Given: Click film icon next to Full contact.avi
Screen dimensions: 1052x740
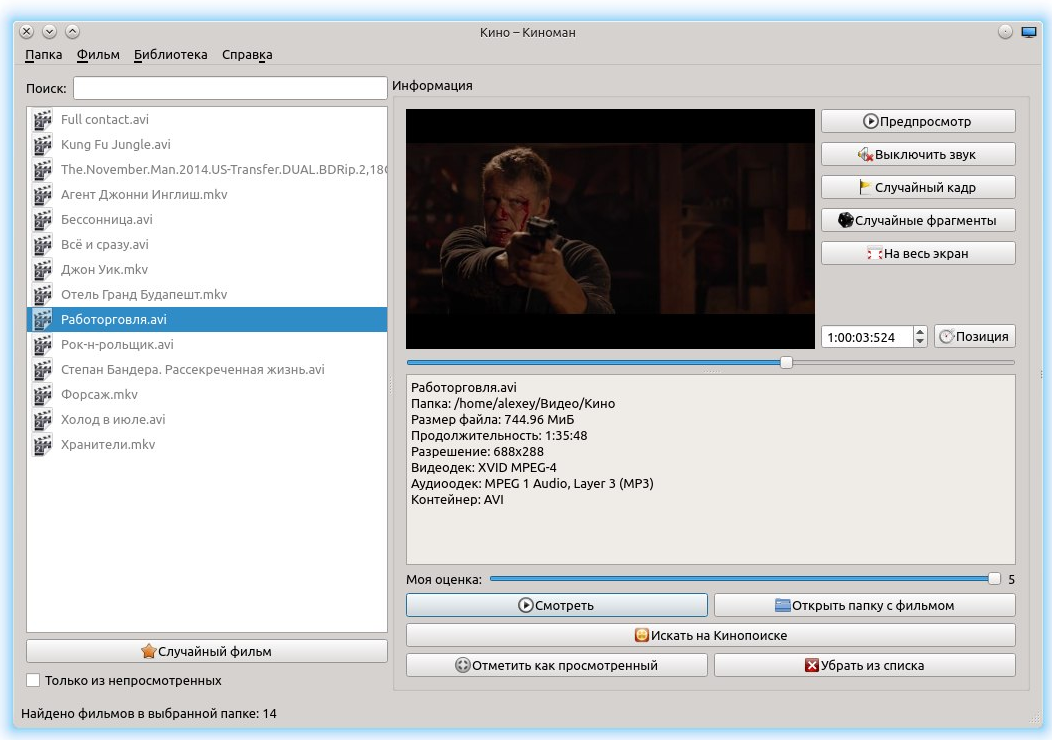Looking at the screenshot, I should (42, 119).
